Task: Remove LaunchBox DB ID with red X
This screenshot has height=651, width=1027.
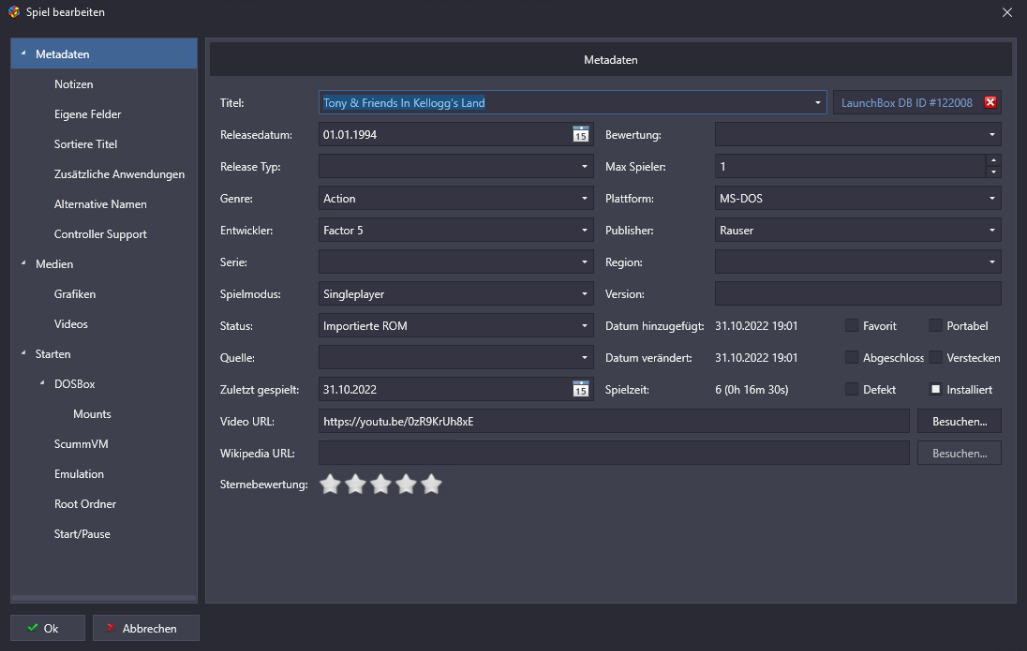Action: tap(990, 102)
